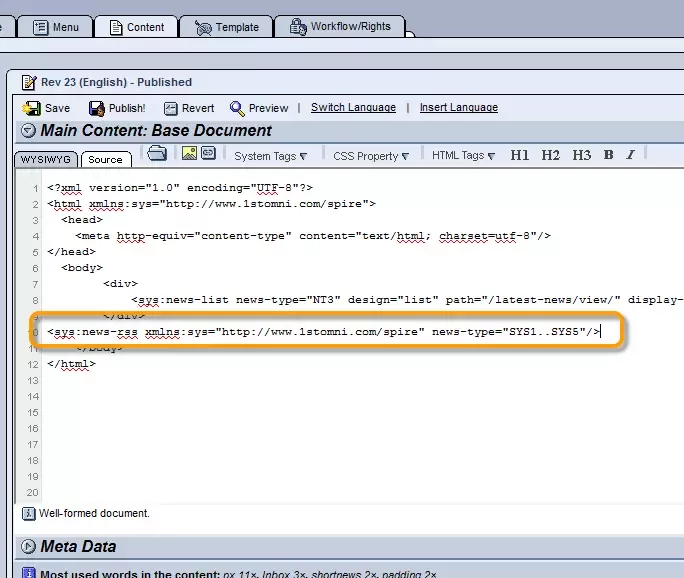
Task: Select the Source editor tab
Action: click(105, 160)
